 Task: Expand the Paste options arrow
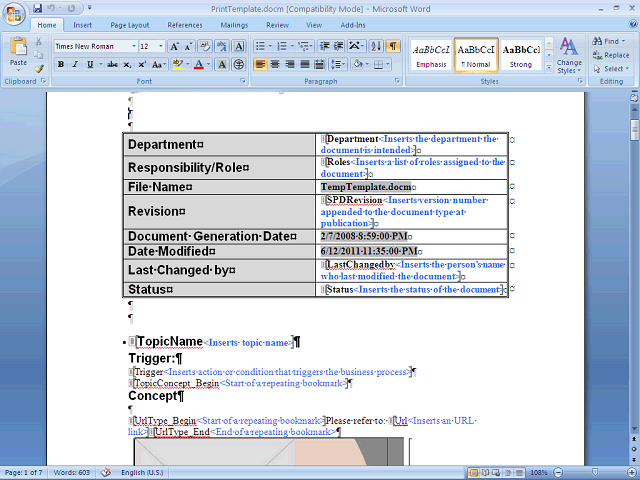[x=18, y=70]
